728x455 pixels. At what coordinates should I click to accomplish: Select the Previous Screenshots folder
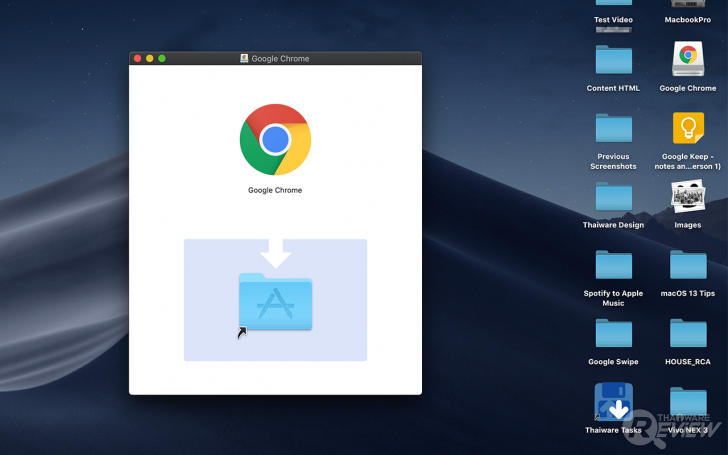point(614,128)
